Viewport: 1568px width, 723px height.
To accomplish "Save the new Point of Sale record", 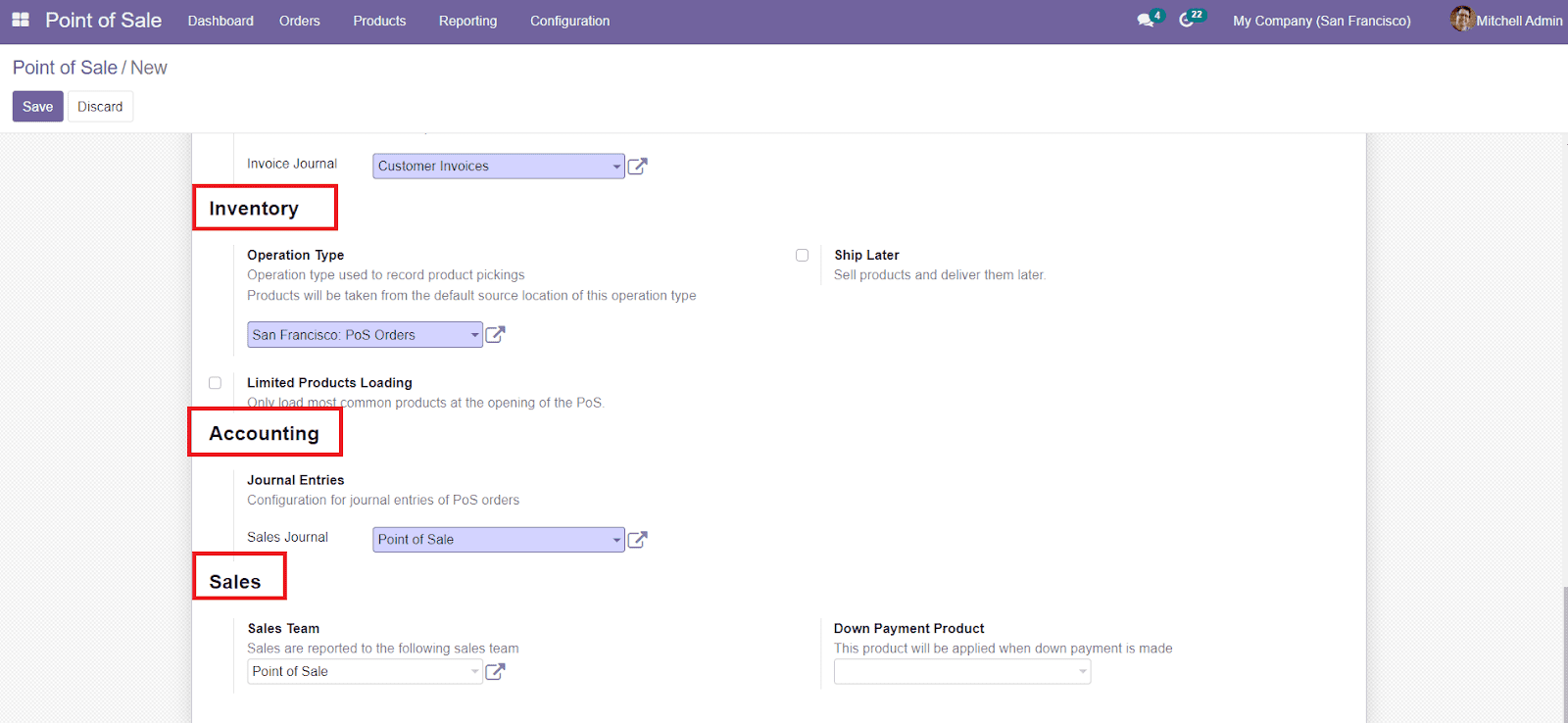I will pos(38,107).
